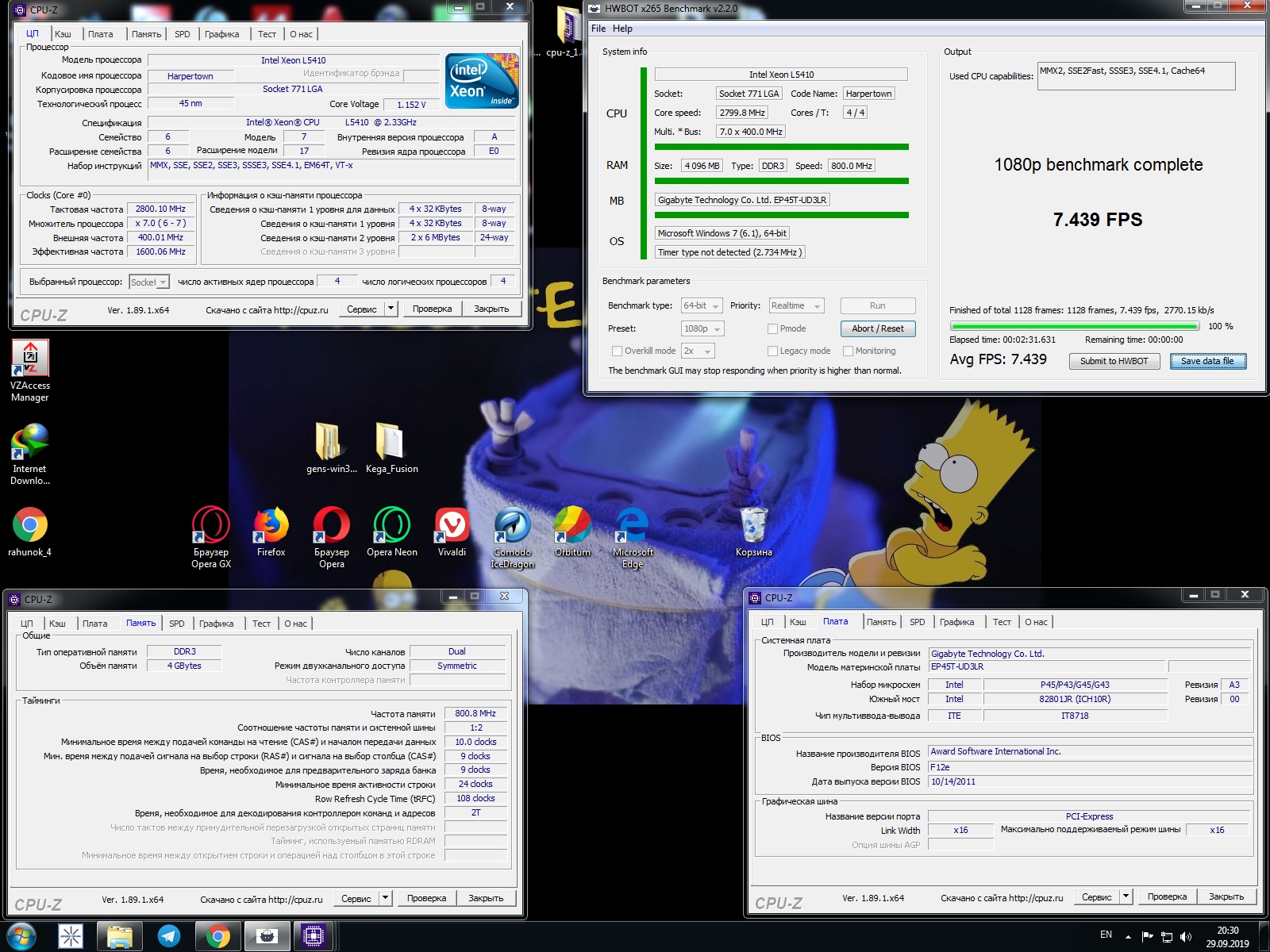The width and height of the screenshot is (1270, 952).
Task: Enable the Legacy mode checkbox
Action: pyautogui.click(x=772, y=351)
